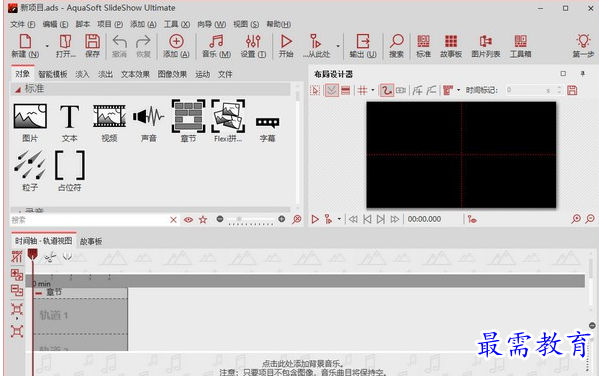Decrease thumbnail size with minus button
Viewport: 599px width, 376px height.
click(220, 219)
